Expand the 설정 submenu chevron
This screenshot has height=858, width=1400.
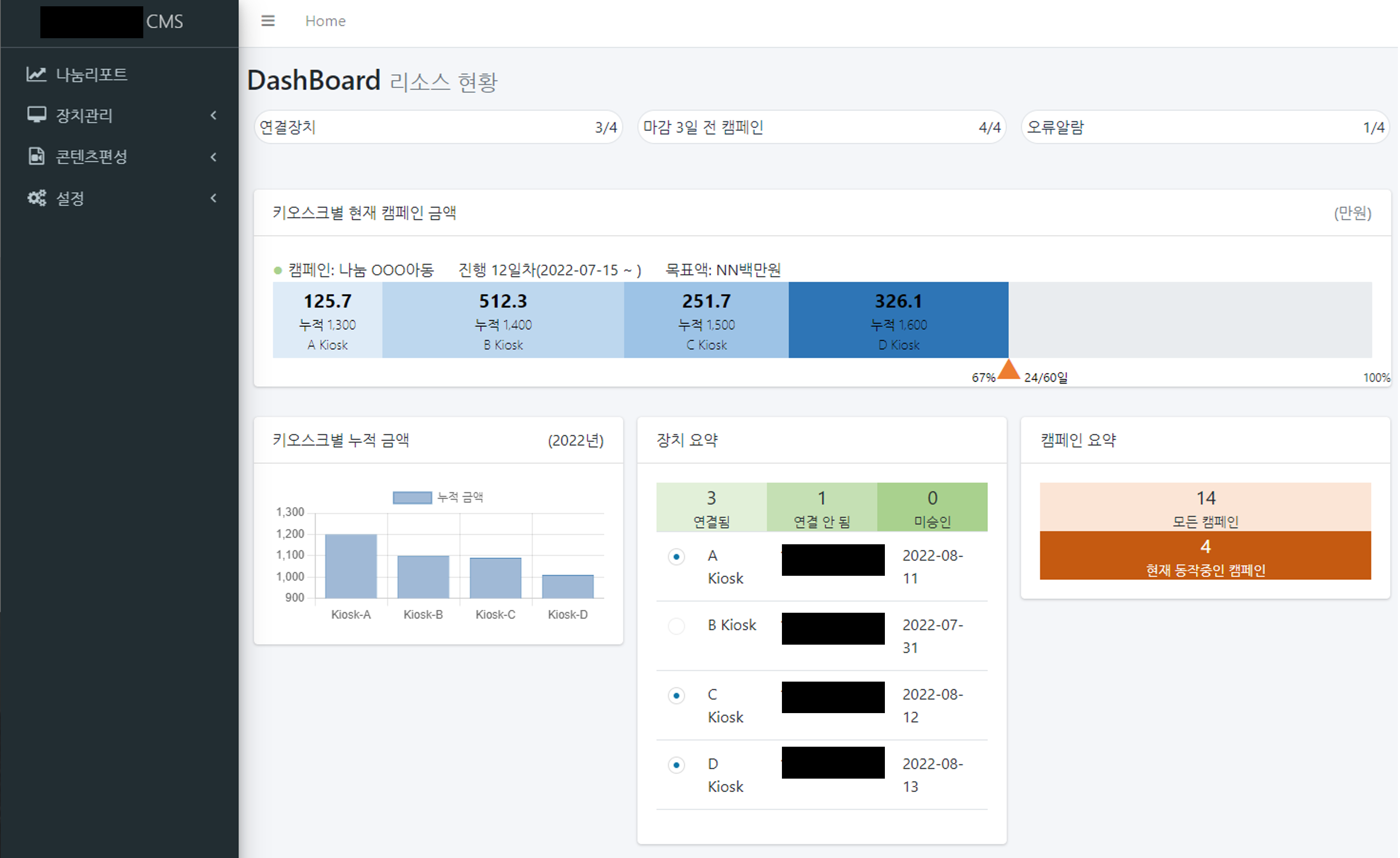click(213, 198)
